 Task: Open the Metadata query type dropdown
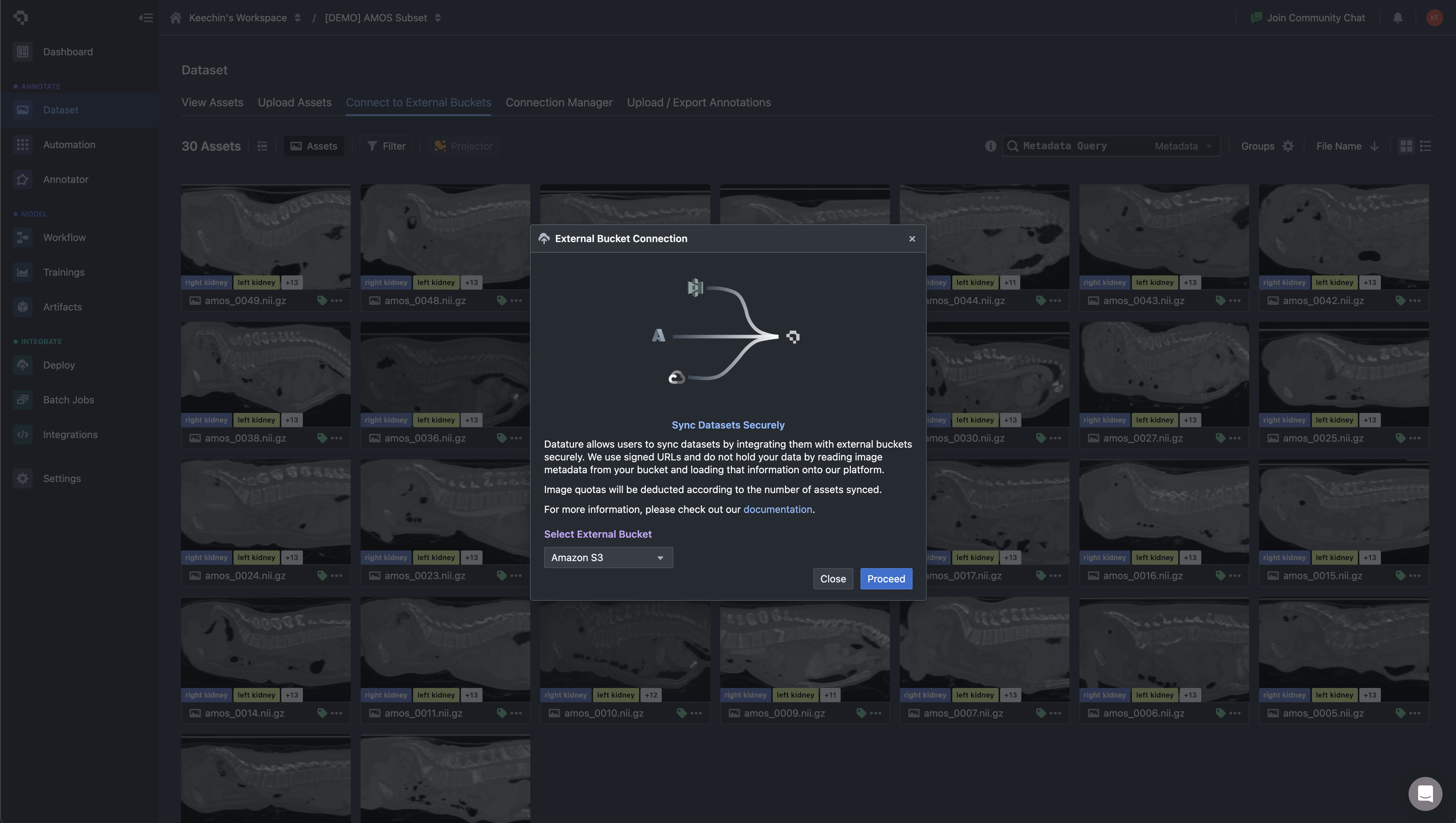coord(1183,146)
